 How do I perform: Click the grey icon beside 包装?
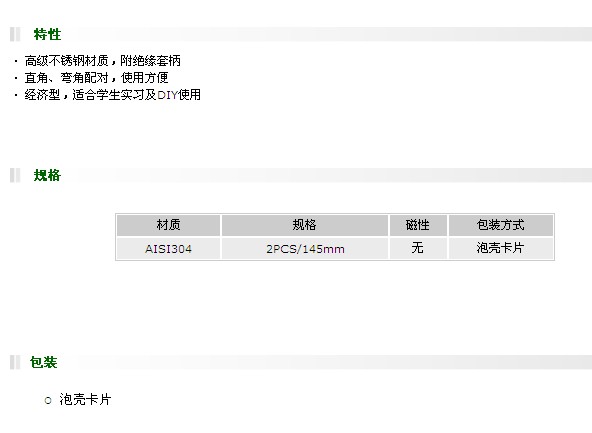[x=15, y=362]
